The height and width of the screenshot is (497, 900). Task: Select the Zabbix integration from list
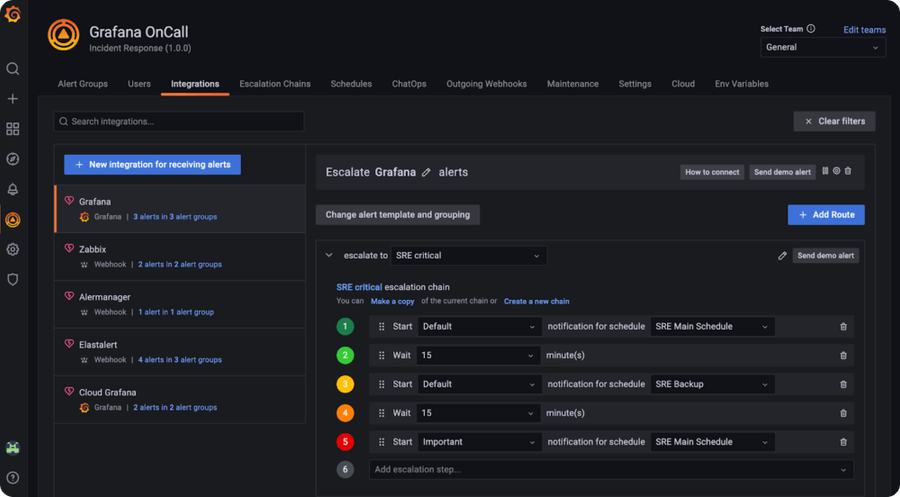pyautogui.click(x=180, y=257)
